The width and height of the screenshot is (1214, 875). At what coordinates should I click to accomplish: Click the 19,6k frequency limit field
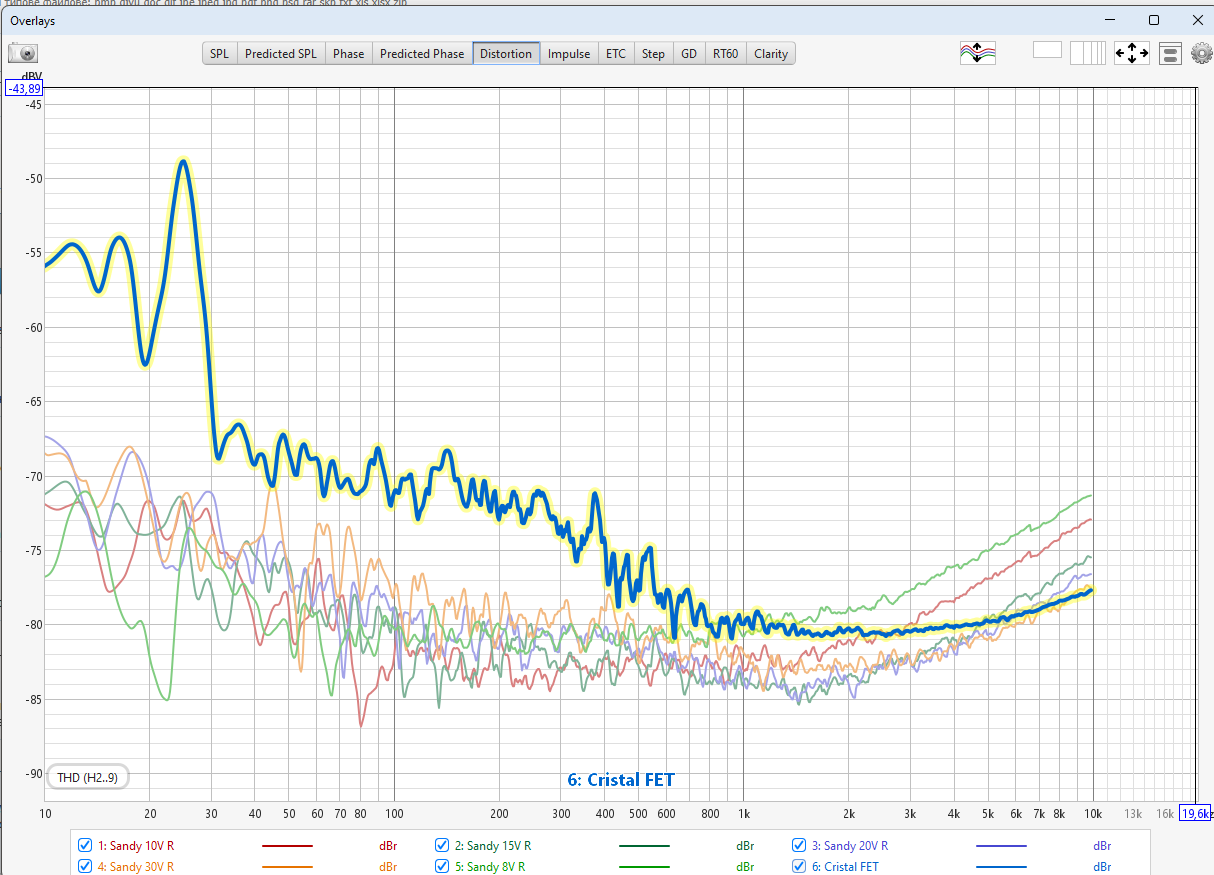1195,814
